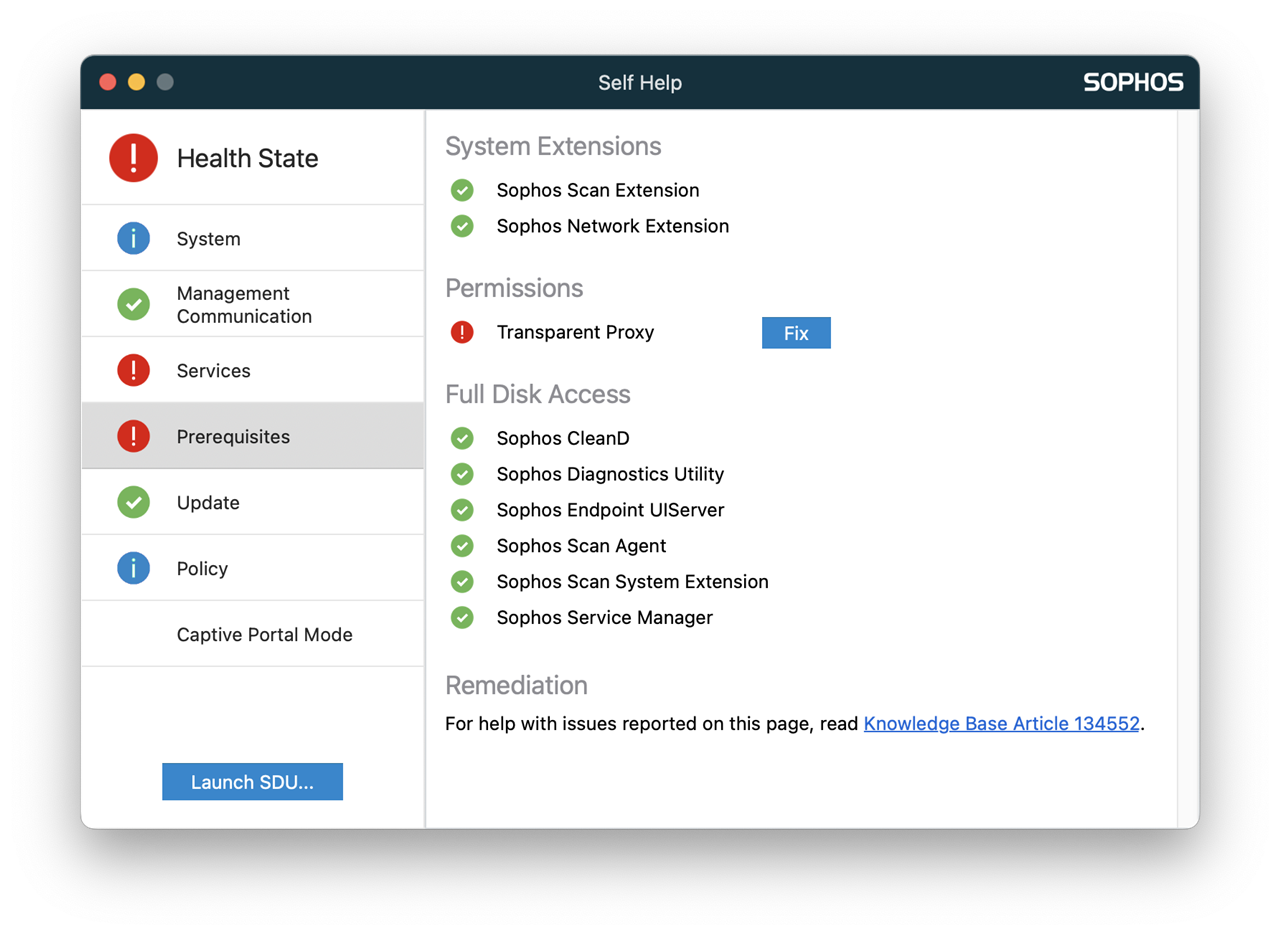Click the red alert icon beside Services
This screenshot has height=935, width=1280.
pyautogui.click(x=134, y=371)
